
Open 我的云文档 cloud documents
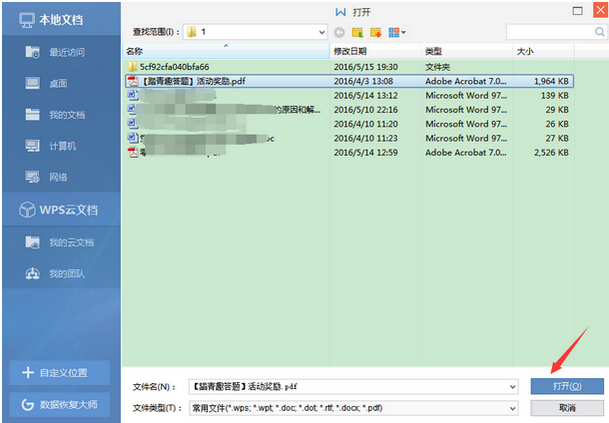[x=61, y=242]
